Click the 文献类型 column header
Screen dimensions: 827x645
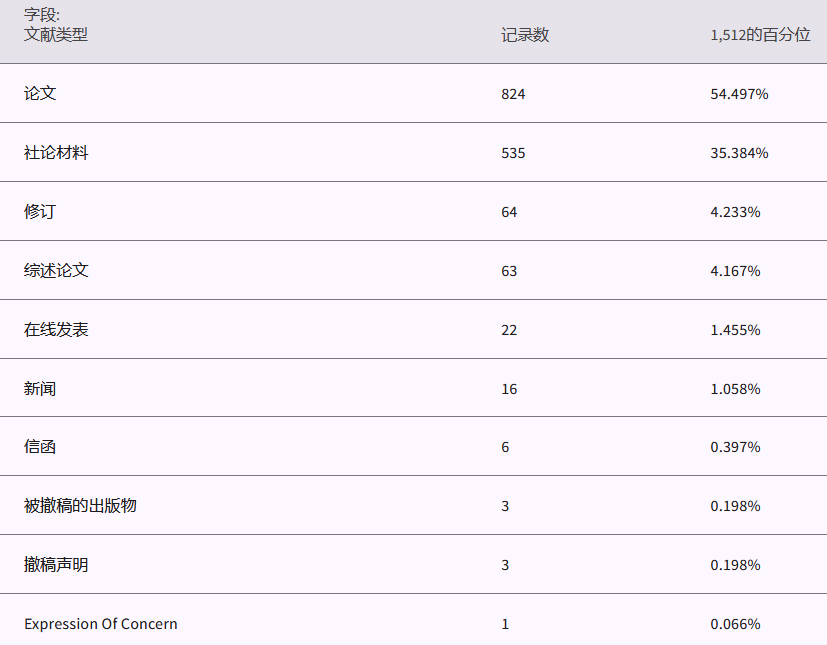point(56,35)
